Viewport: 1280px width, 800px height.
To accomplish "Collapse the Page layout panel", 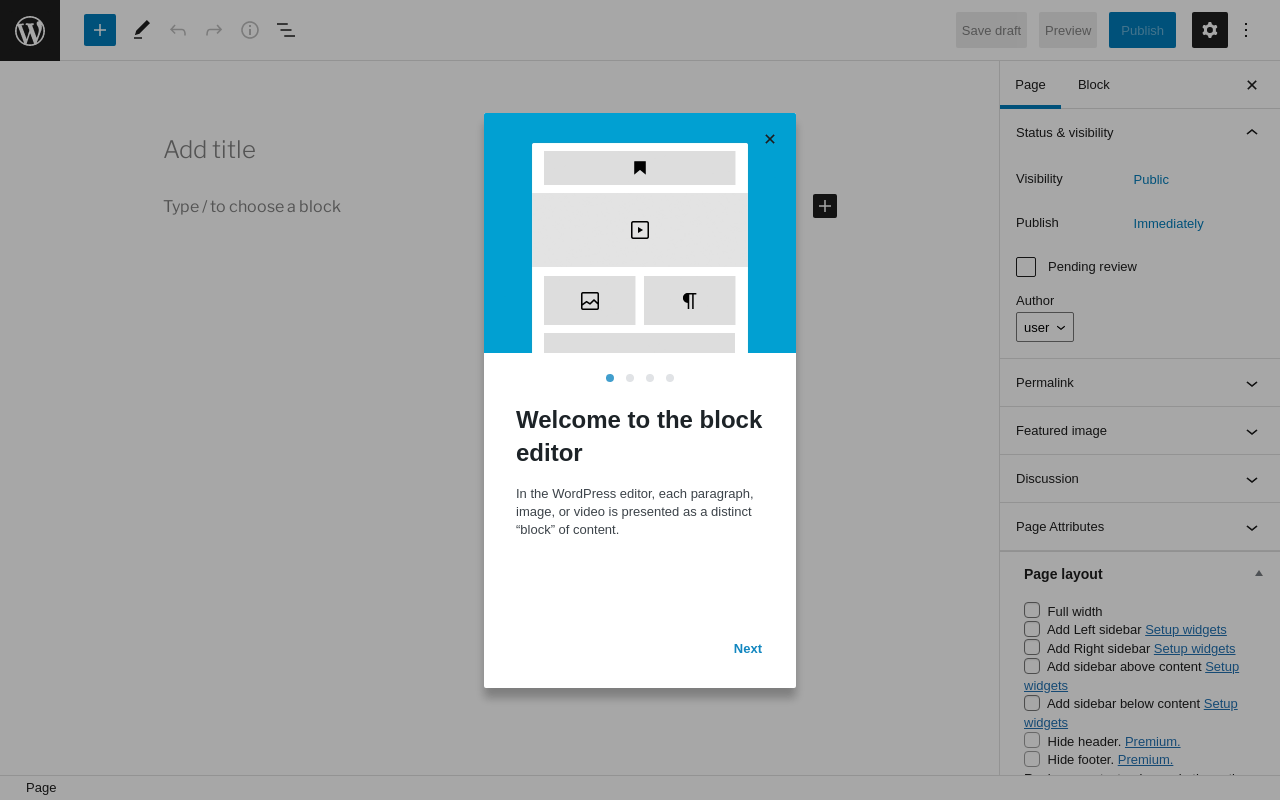I will (x=1259, y=573).
